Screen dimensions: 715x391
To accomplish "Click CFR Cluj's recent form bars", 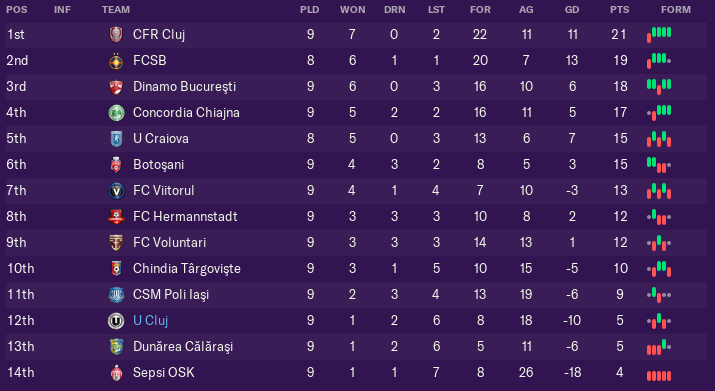I will (x=659, y=35).
